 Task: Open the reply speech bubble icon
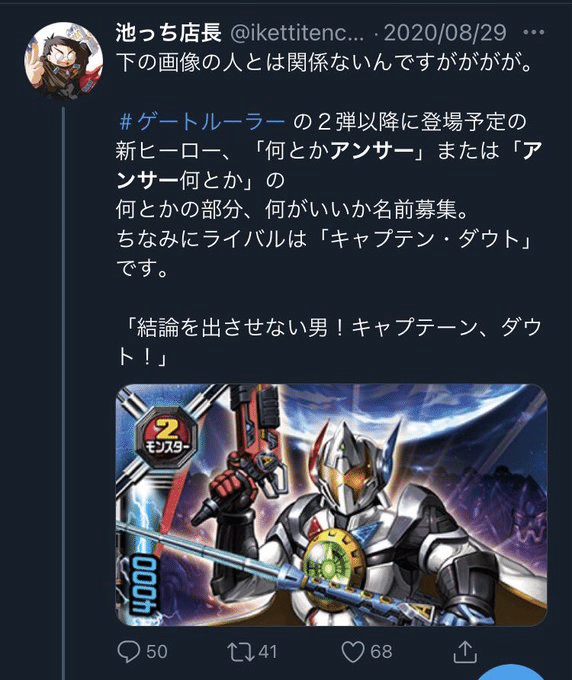[129, 651]
